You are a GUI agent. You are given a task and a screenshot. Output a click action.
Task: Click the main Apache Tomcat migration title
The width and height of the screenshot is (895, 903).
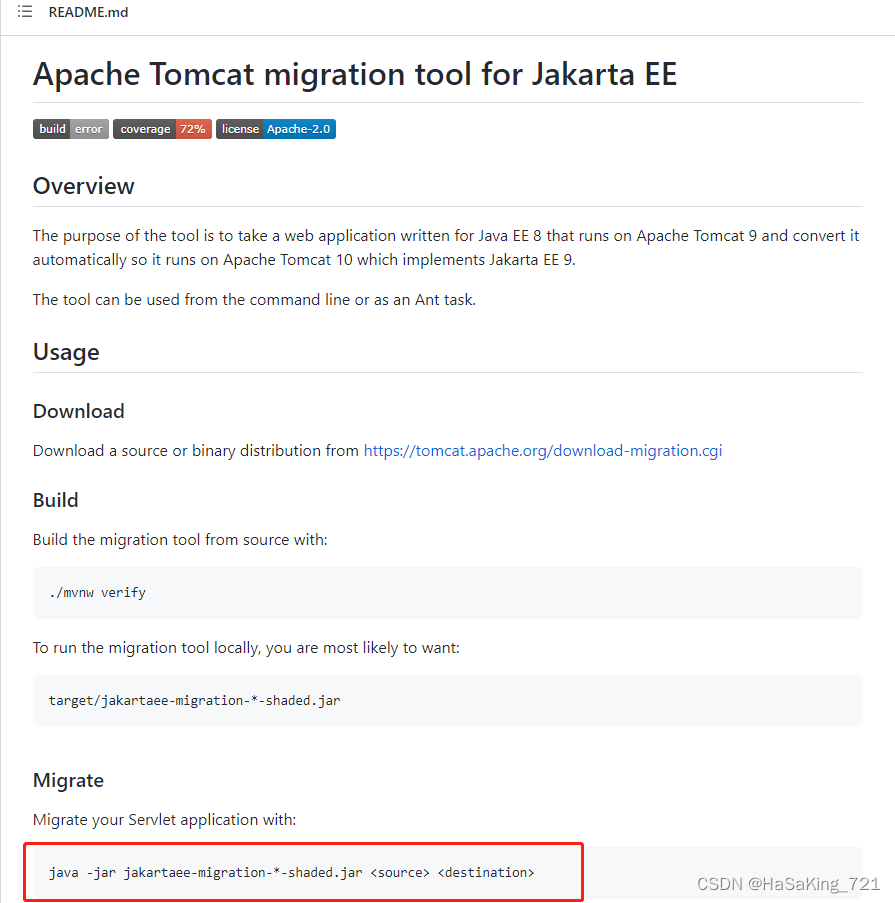tap(355, 74)
